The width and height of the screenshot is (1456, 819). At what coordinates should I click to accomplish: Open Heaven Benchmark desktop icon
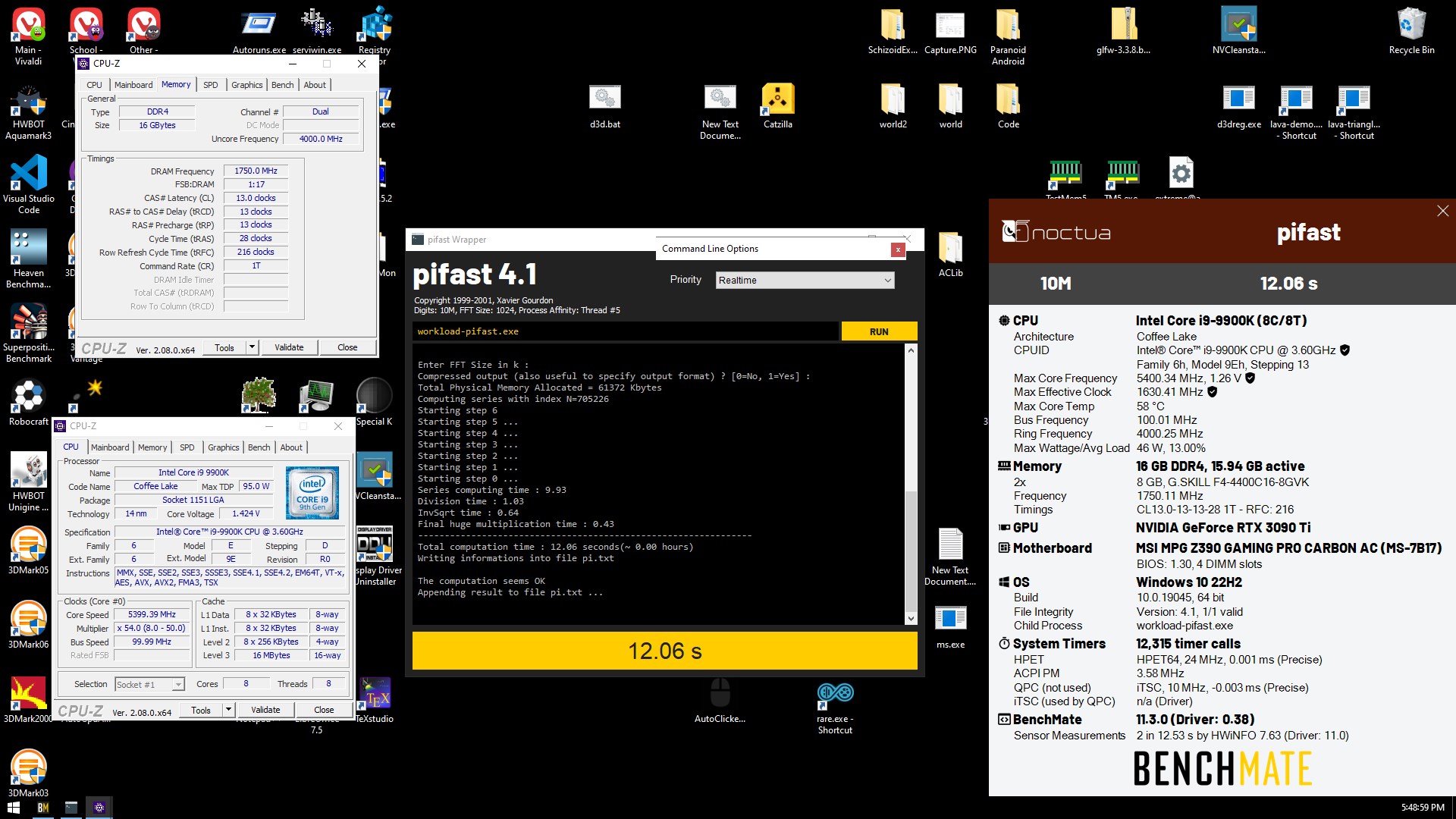[x=29, y=259]
